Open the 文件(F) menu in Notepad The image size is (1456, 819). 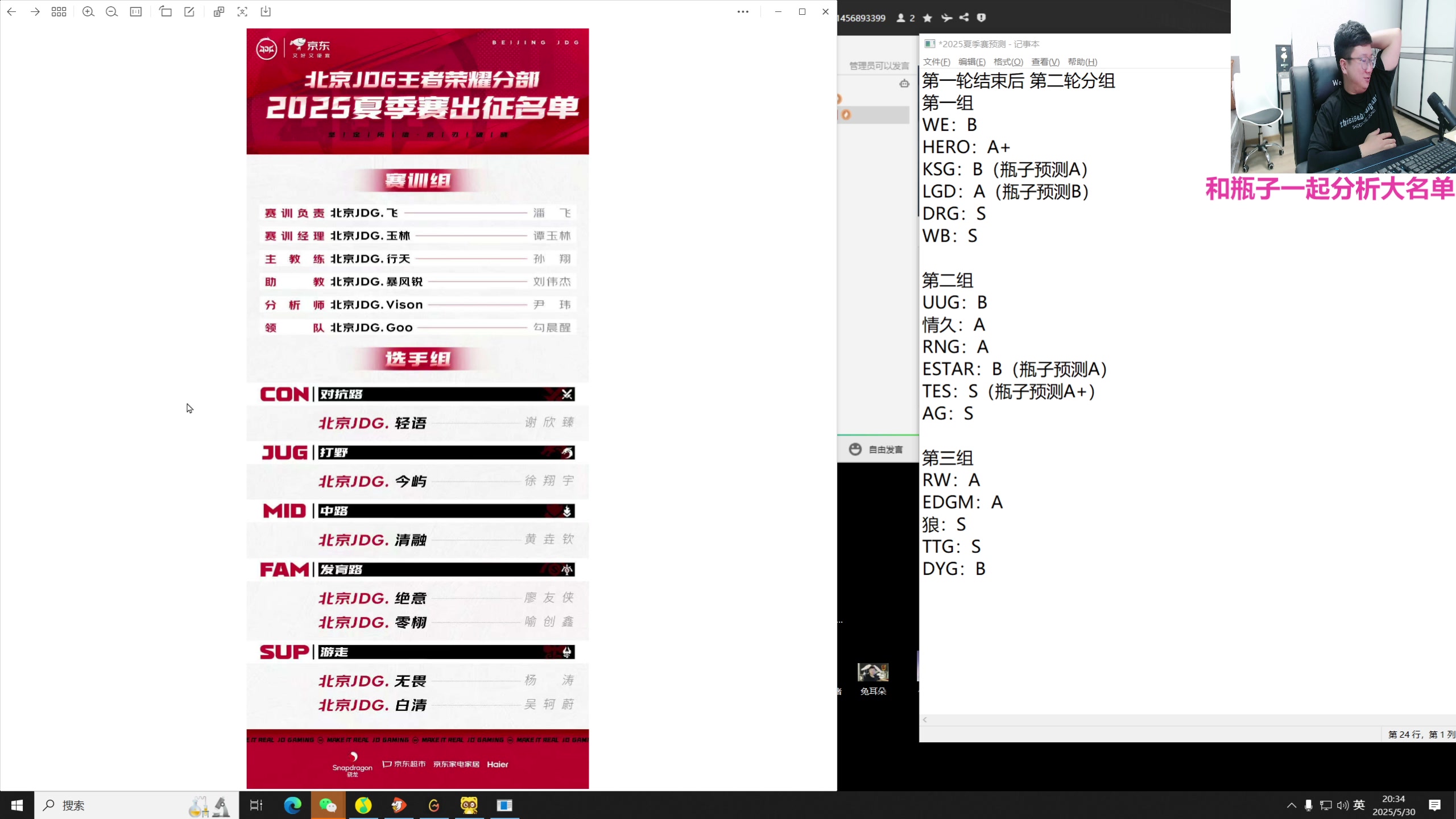tap(937, 62)
